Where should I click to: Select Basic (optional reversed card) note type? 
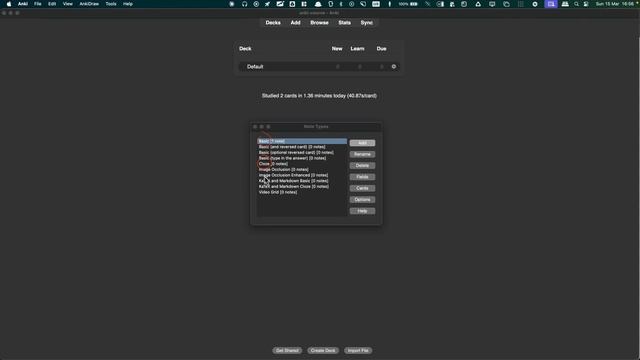(x=302, y=153)
